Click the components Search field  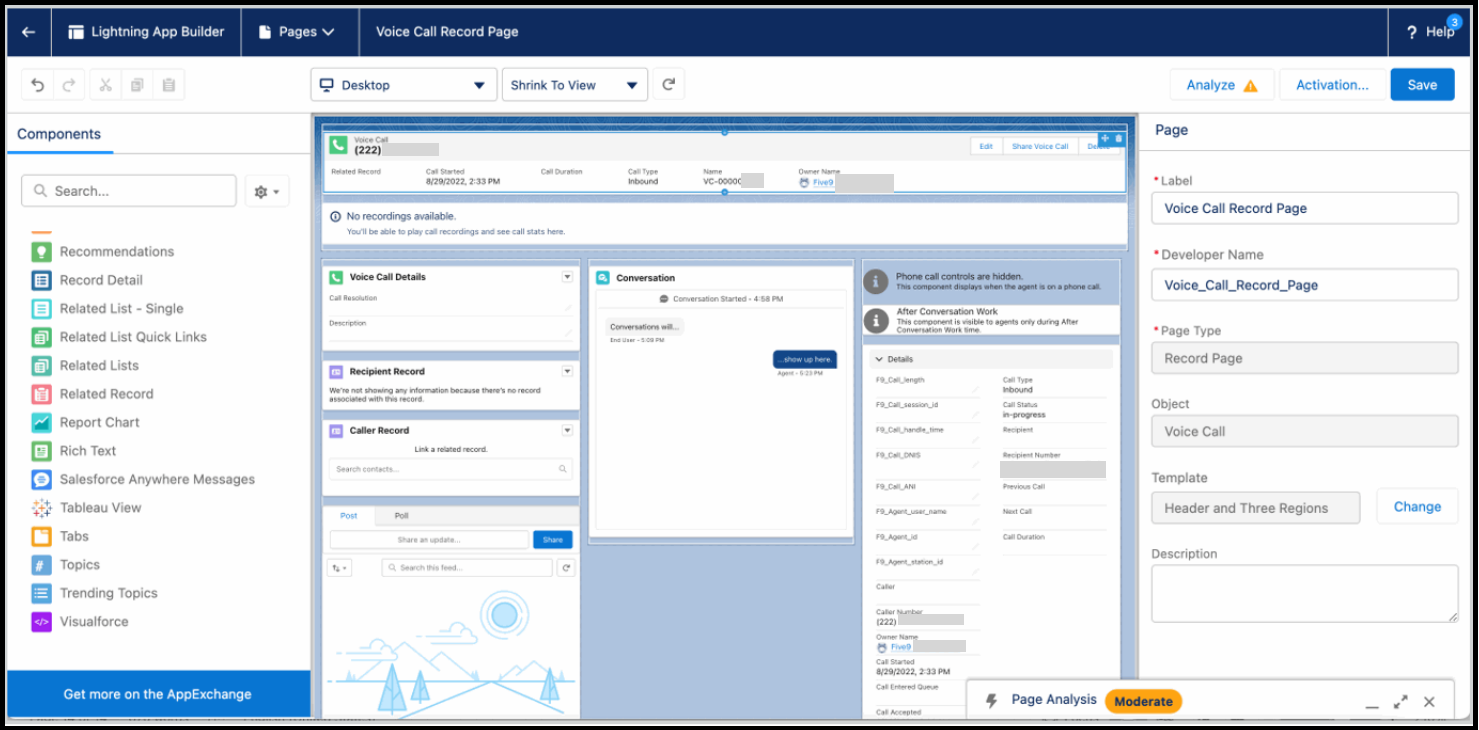[129, 191]
